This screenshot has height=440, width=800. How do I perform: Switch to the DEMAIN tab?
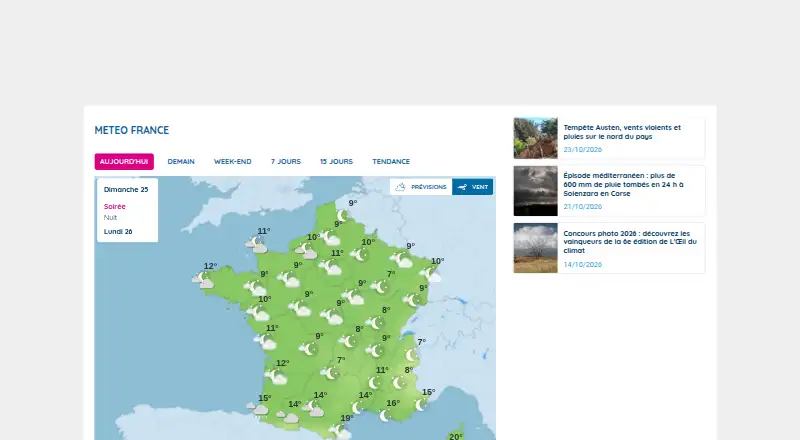[x=181, y=161]
